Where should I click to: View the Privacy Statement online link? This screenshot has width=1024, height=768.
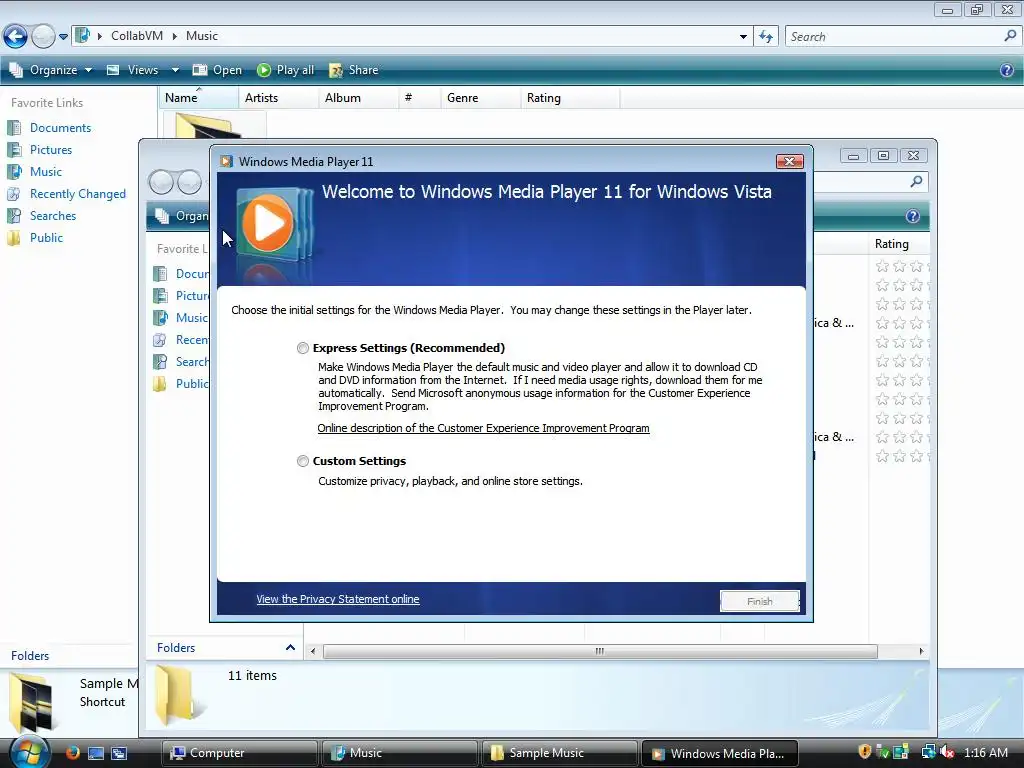(338, 599)
